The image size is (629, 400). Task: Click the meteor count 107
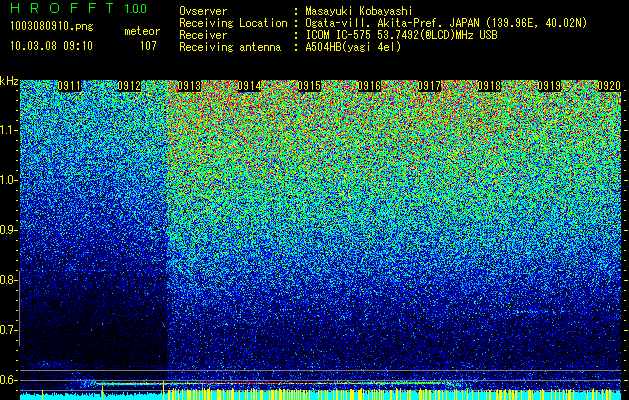click(x=148, y=46)
